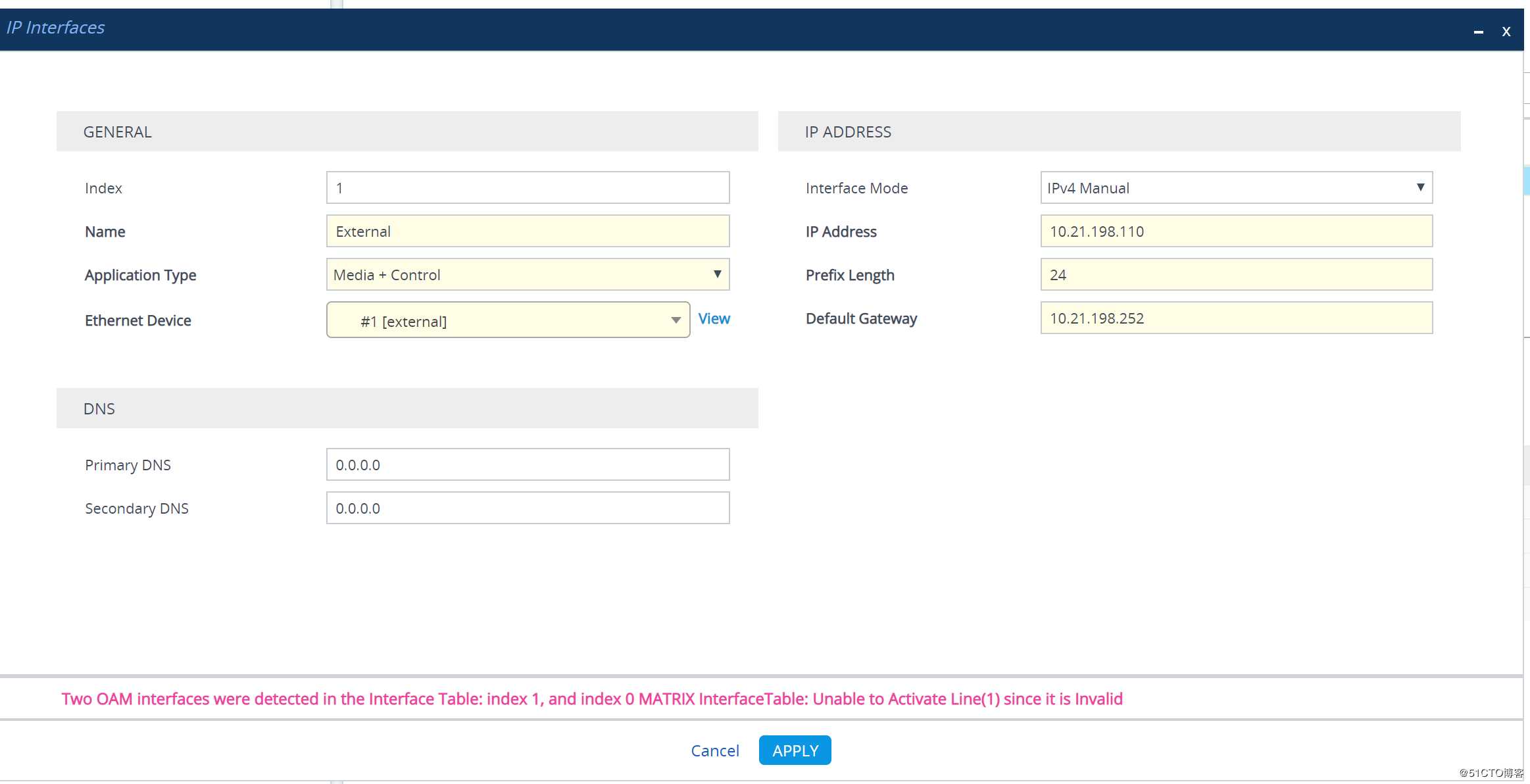This screenshot has width=1530, height=784.
Task: Select the IP ADDRESS section header
Action: [1119, 132]
